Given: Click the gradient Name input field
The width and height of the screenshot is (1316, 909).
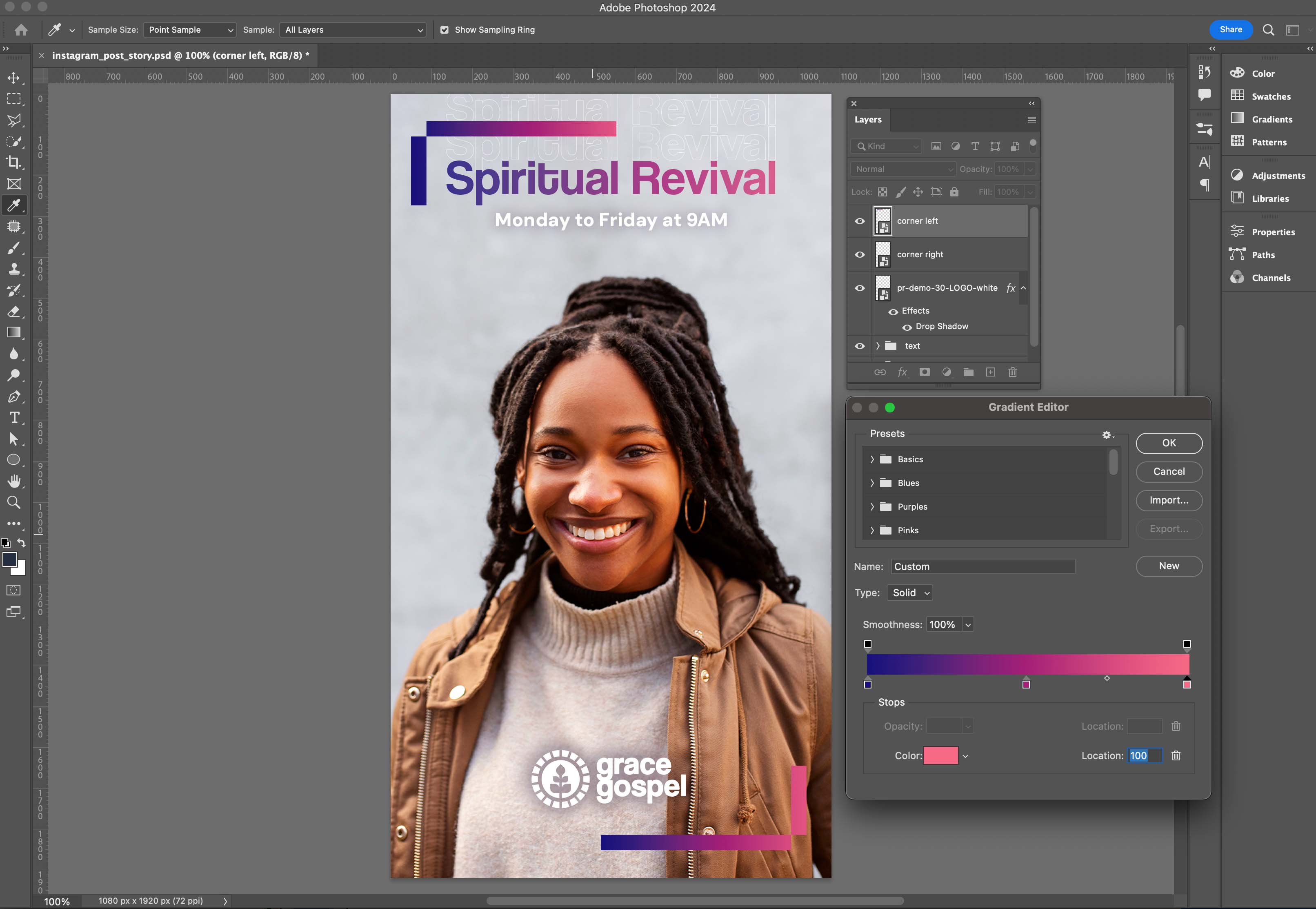Looking at the screenshot, I should click(983, 567).
